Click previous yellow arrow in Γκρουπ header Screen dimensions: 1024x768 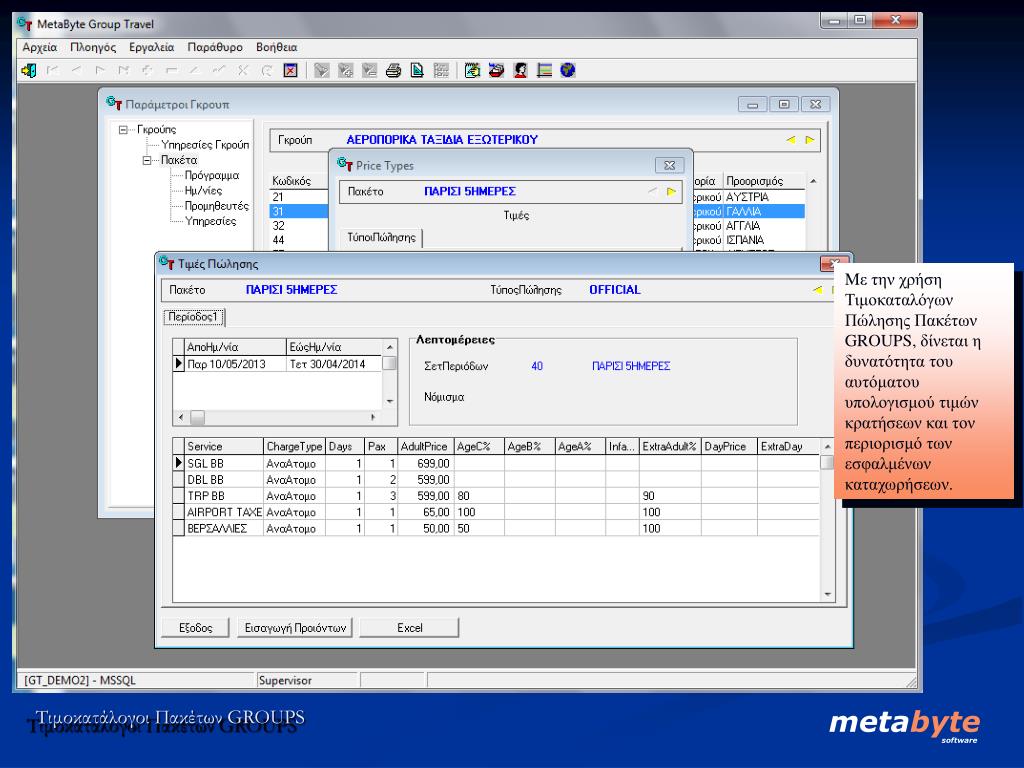(791, 140)
